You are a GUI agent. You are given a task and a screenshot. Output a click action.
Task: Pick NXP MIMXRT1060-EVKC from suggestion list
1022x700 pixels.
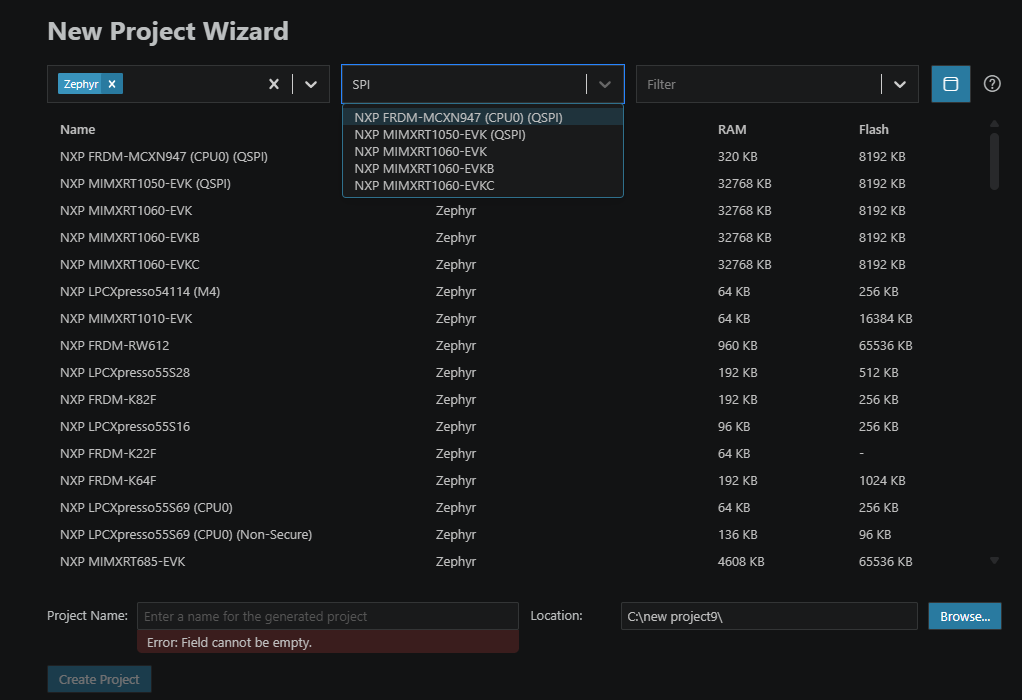tap(483, 185)
